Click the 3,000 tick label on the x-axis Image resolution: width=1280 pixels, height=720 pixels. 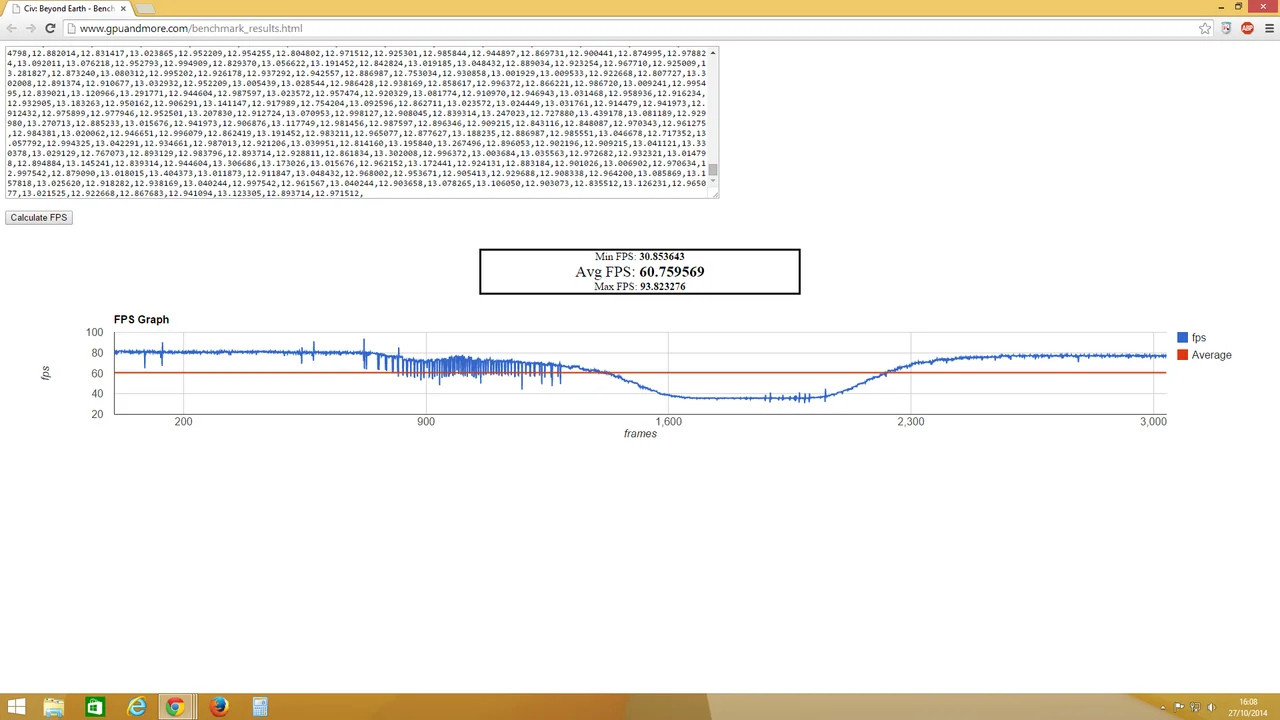[1153, 422]
